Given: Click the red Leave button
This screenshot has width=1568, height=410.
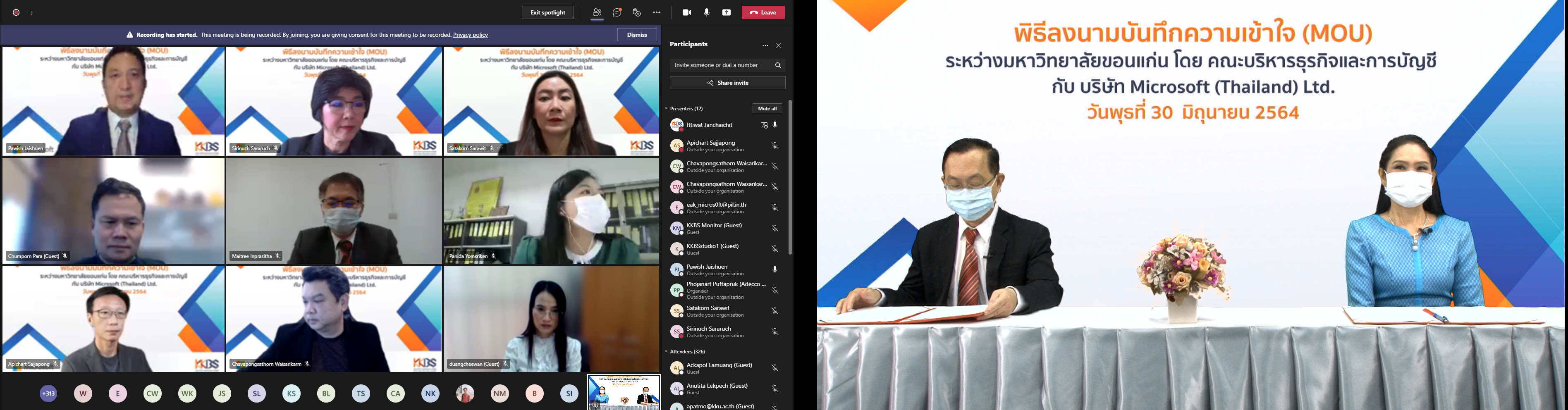Looking at the screenshot, I should click(763, 12).
